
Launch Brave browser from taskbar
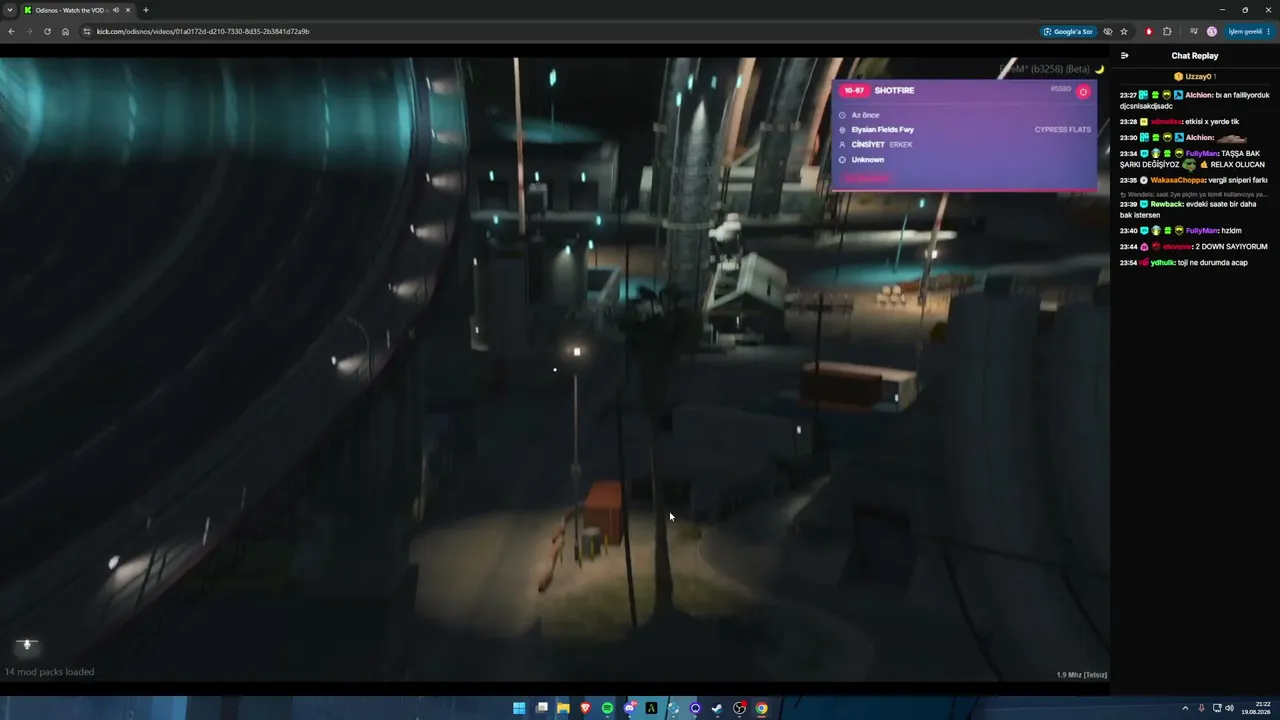click(585, 709)
